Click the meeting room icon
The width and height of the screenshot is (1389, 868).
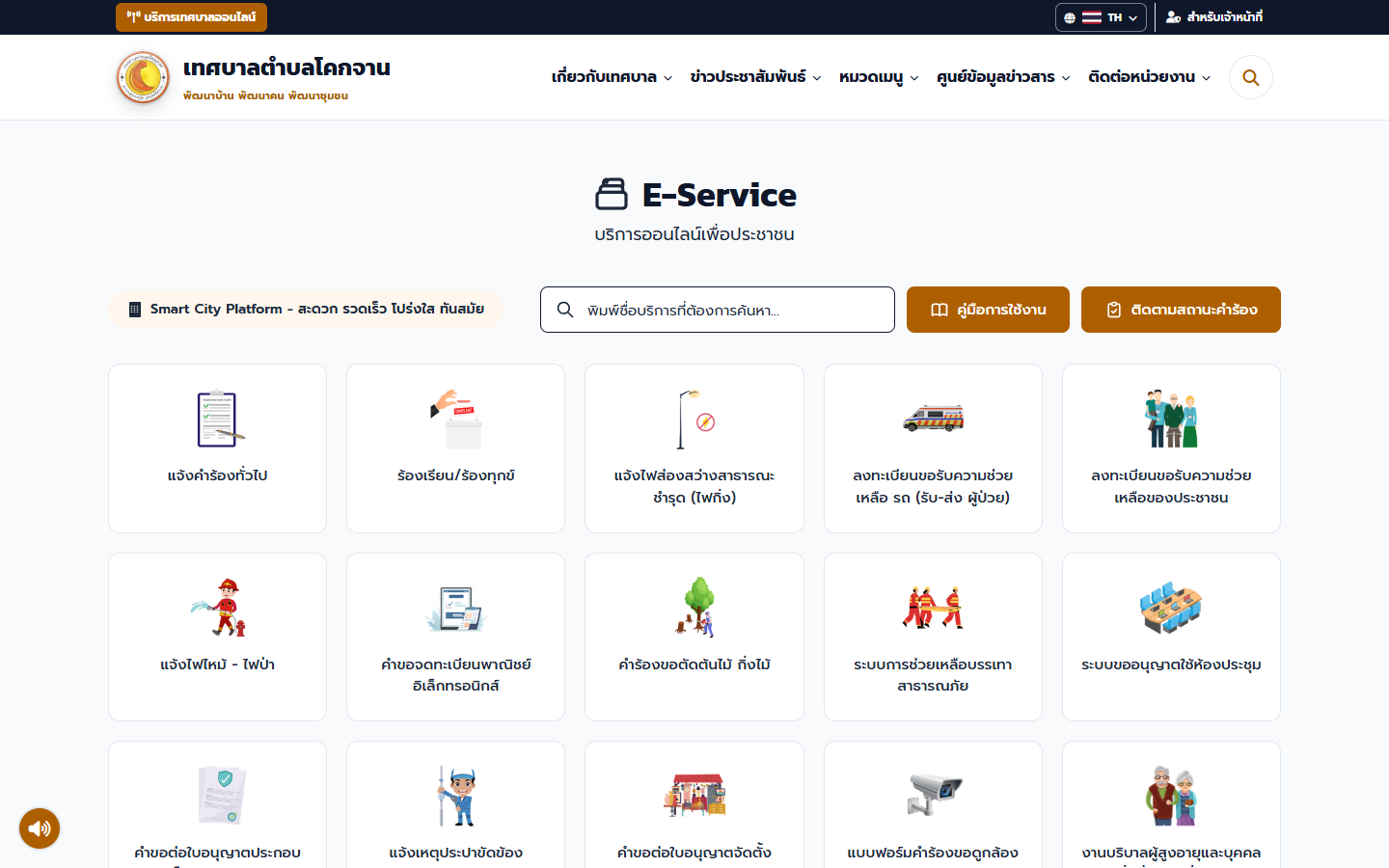point(1171,608)
